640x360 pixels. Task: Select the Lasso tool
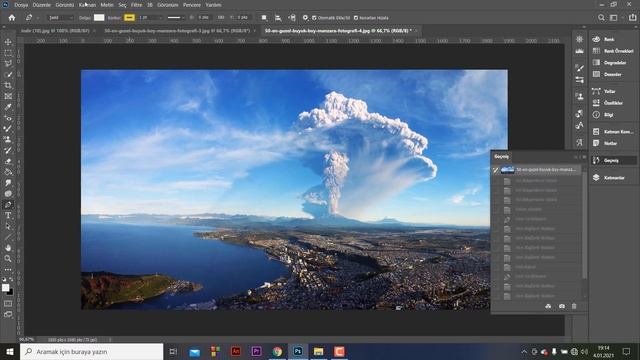click(8, 64)
